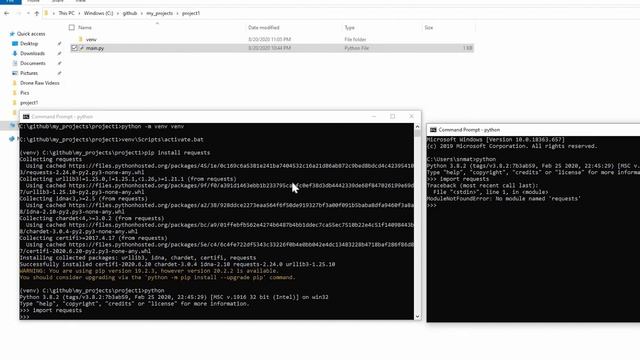Click left Command Prompt scrollbar up arrow
Viewport: 640px width, 360px height.
click(417, 127)
